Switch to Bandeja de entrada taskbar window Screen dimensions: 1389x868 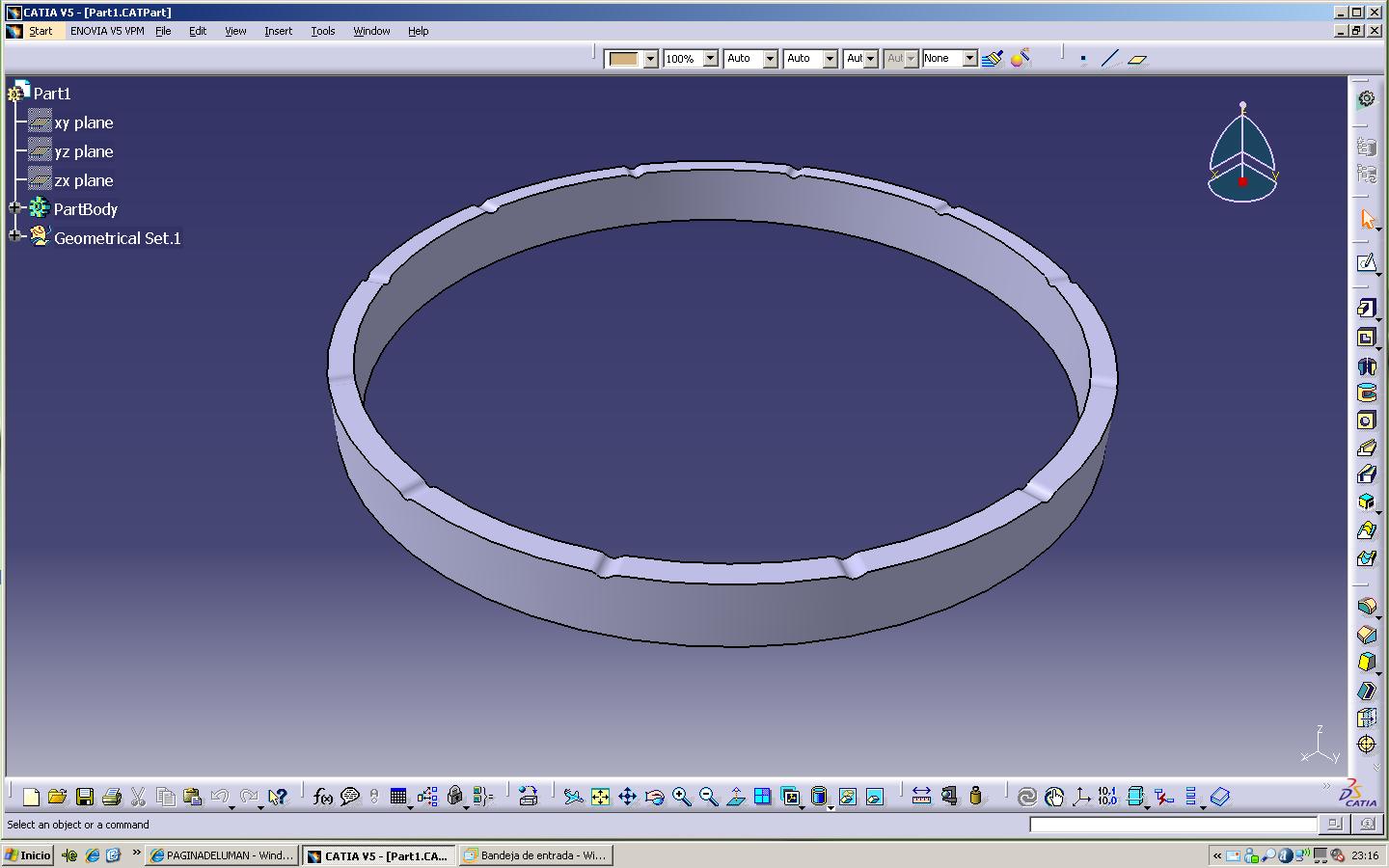point(536,855)
